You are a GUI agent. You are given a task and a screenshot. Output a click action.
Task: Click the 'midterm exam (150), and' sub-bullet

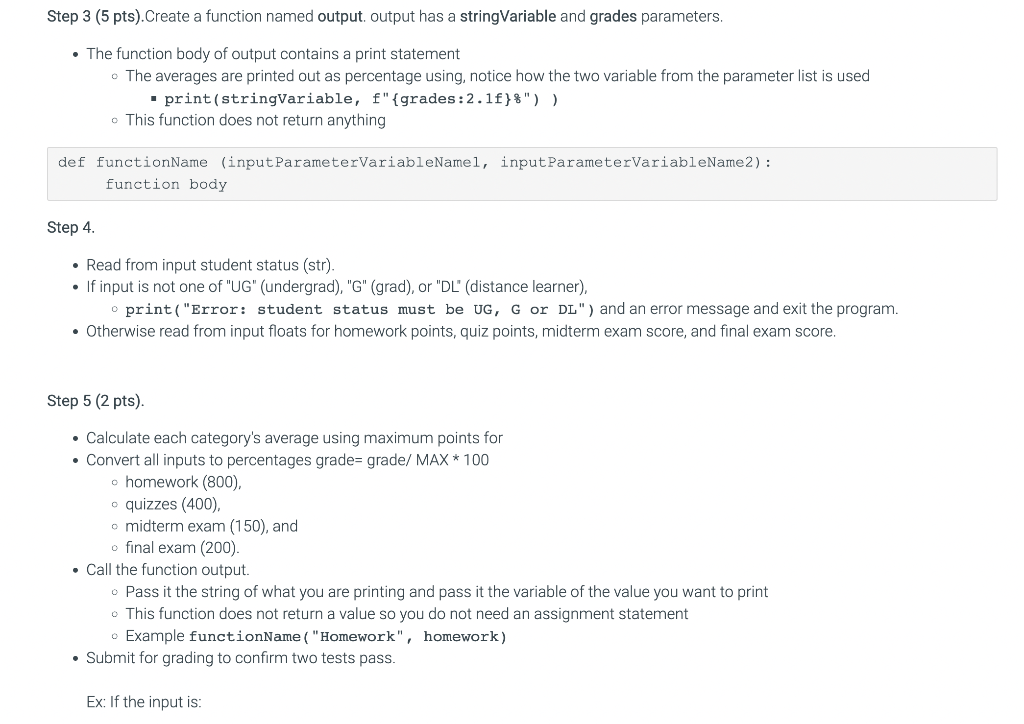(x=212, y=526)
